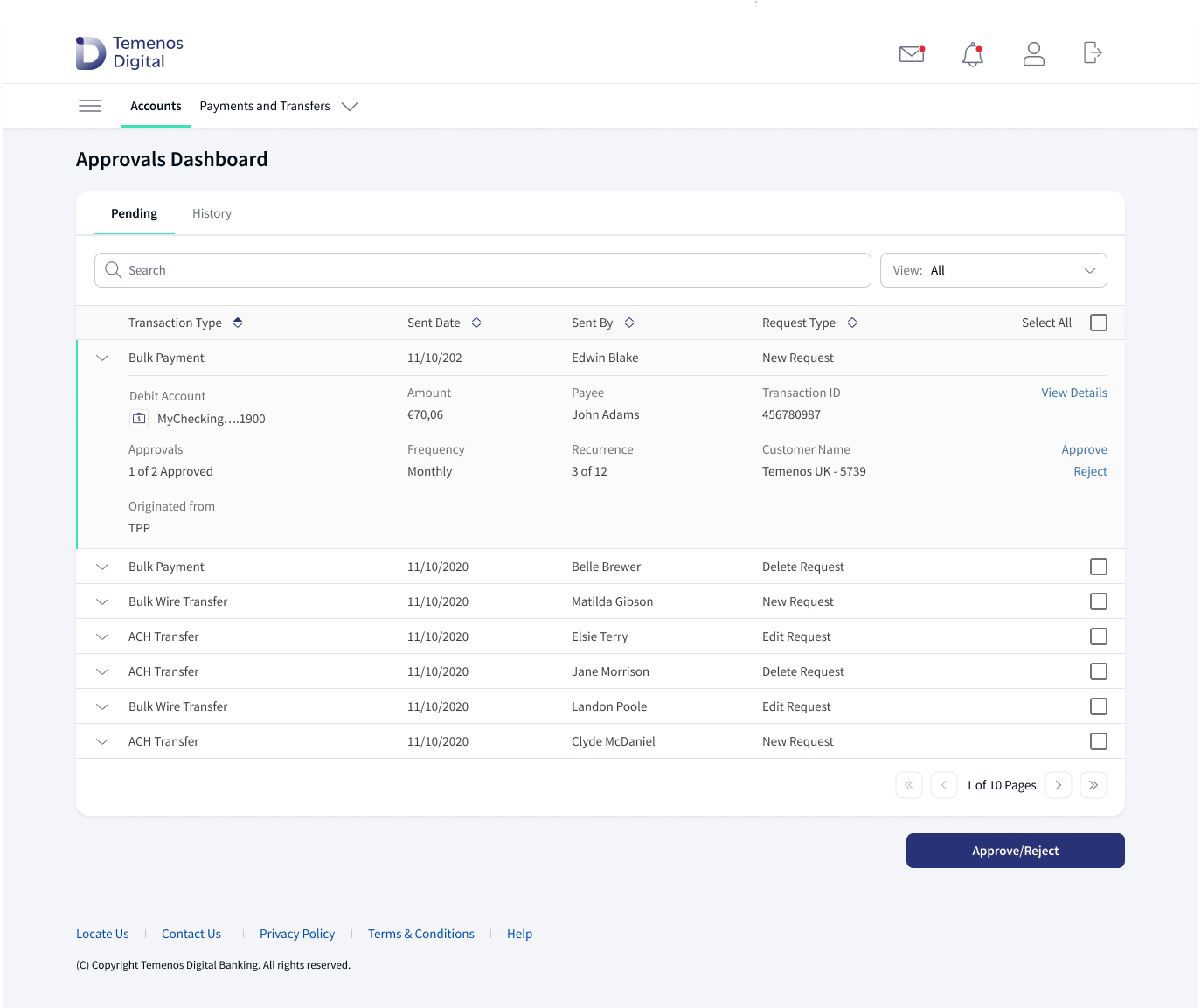Click the Transaction Type column header

(175, 323)
